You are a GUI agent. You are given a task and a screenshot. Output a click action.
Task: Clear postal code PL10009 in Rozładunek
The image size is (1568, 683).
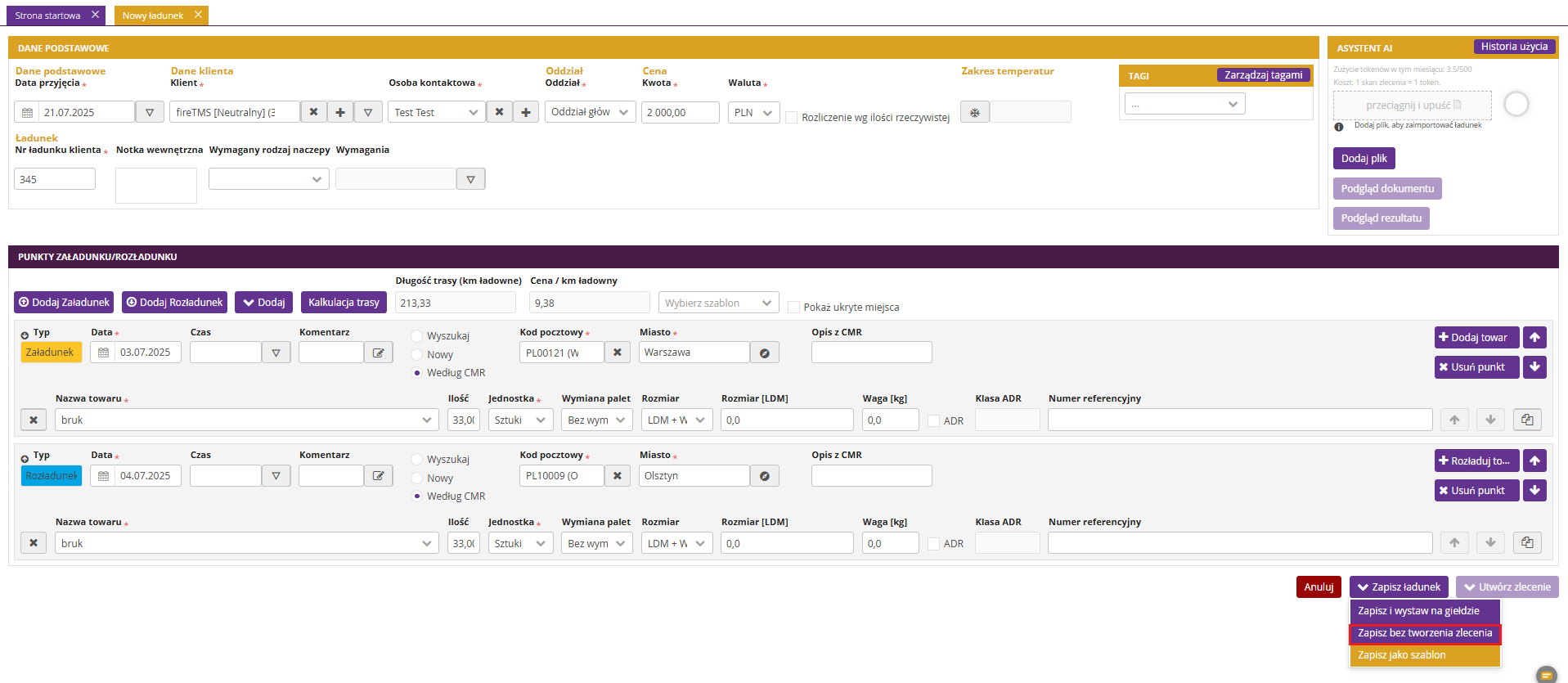(x=618, y=476)
